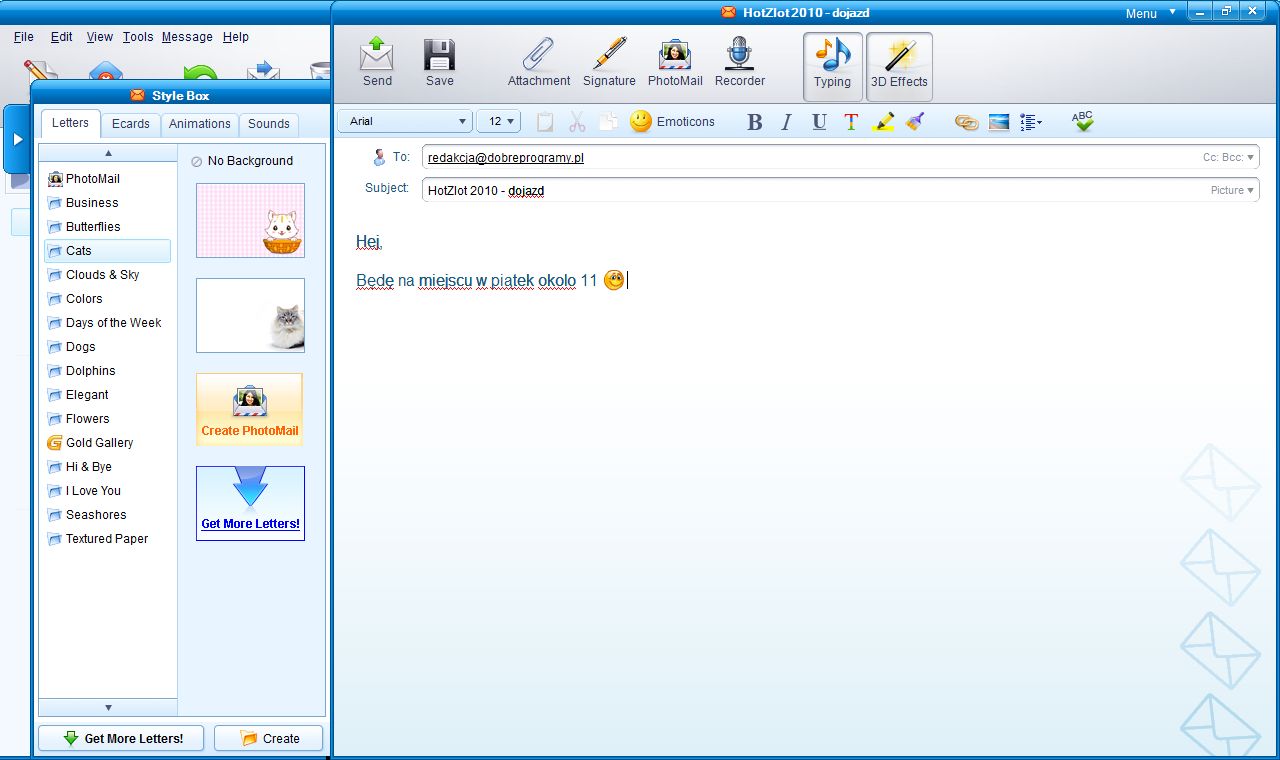Image resolution: width=1280 pixels, height=760 pixels.
Task: Switch to the Ecards tab
Action: click(x=131, y=124)
